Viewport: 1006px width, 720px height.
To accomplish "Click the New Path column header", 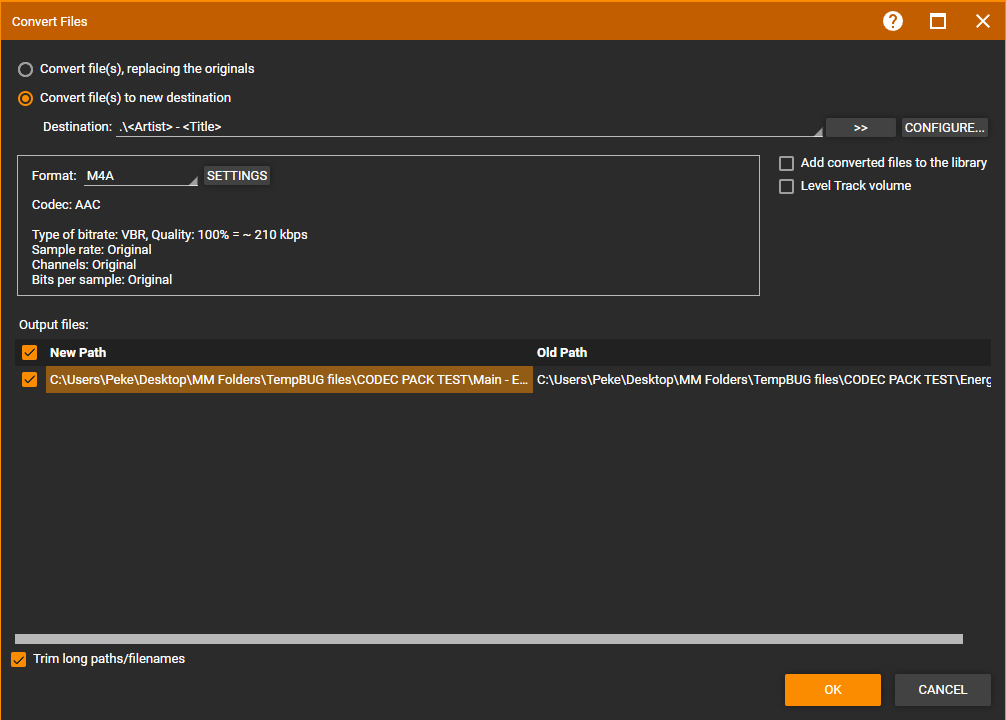I will (78, 352).
